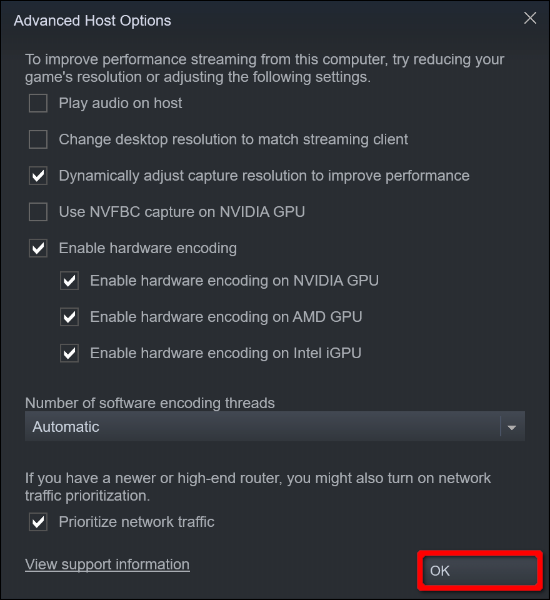Uncheck Dynamically adjust capture resolution checkbox
Image resolution: width=550 pixels, height=600 pixels.
38,176
